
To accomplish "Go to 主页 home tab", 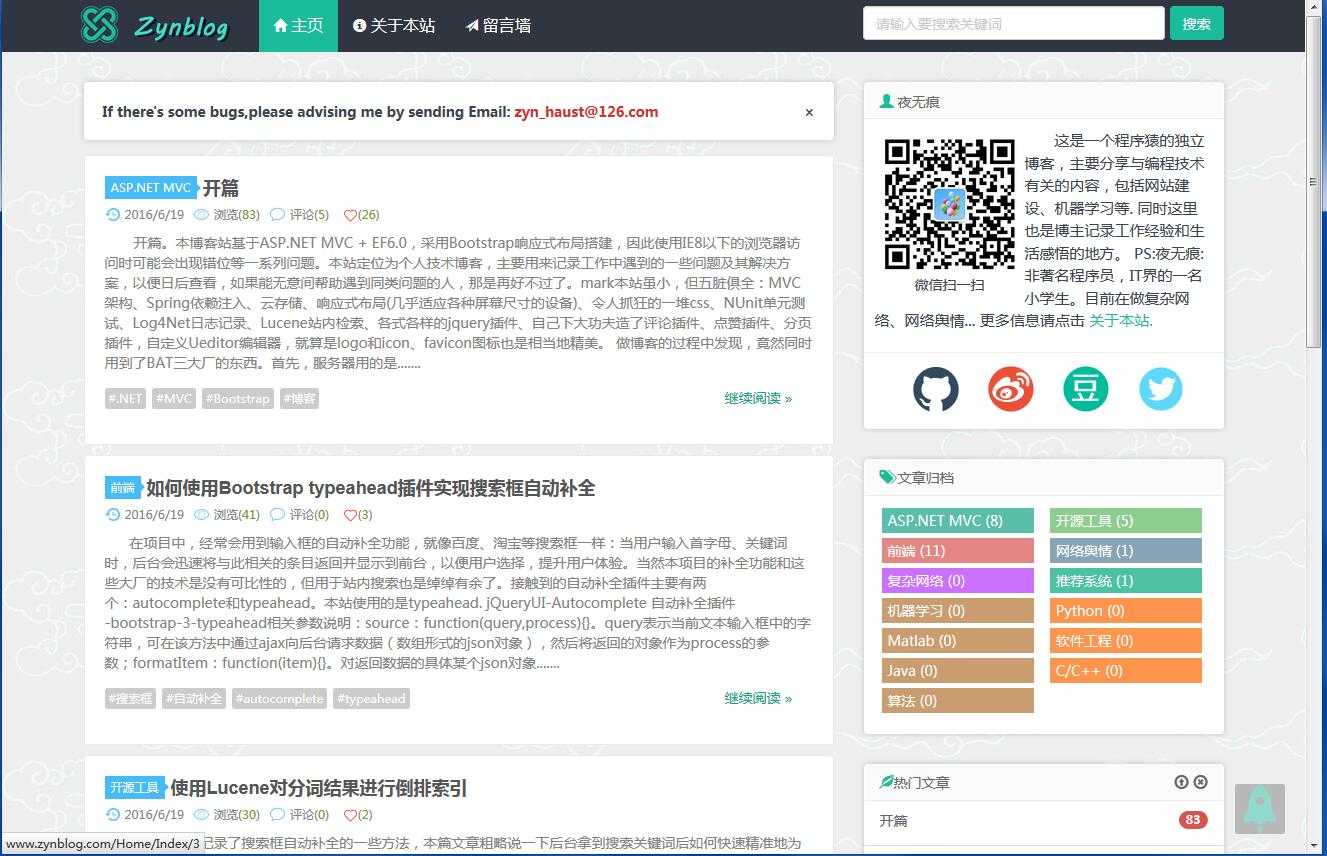I will coord(298,26).
